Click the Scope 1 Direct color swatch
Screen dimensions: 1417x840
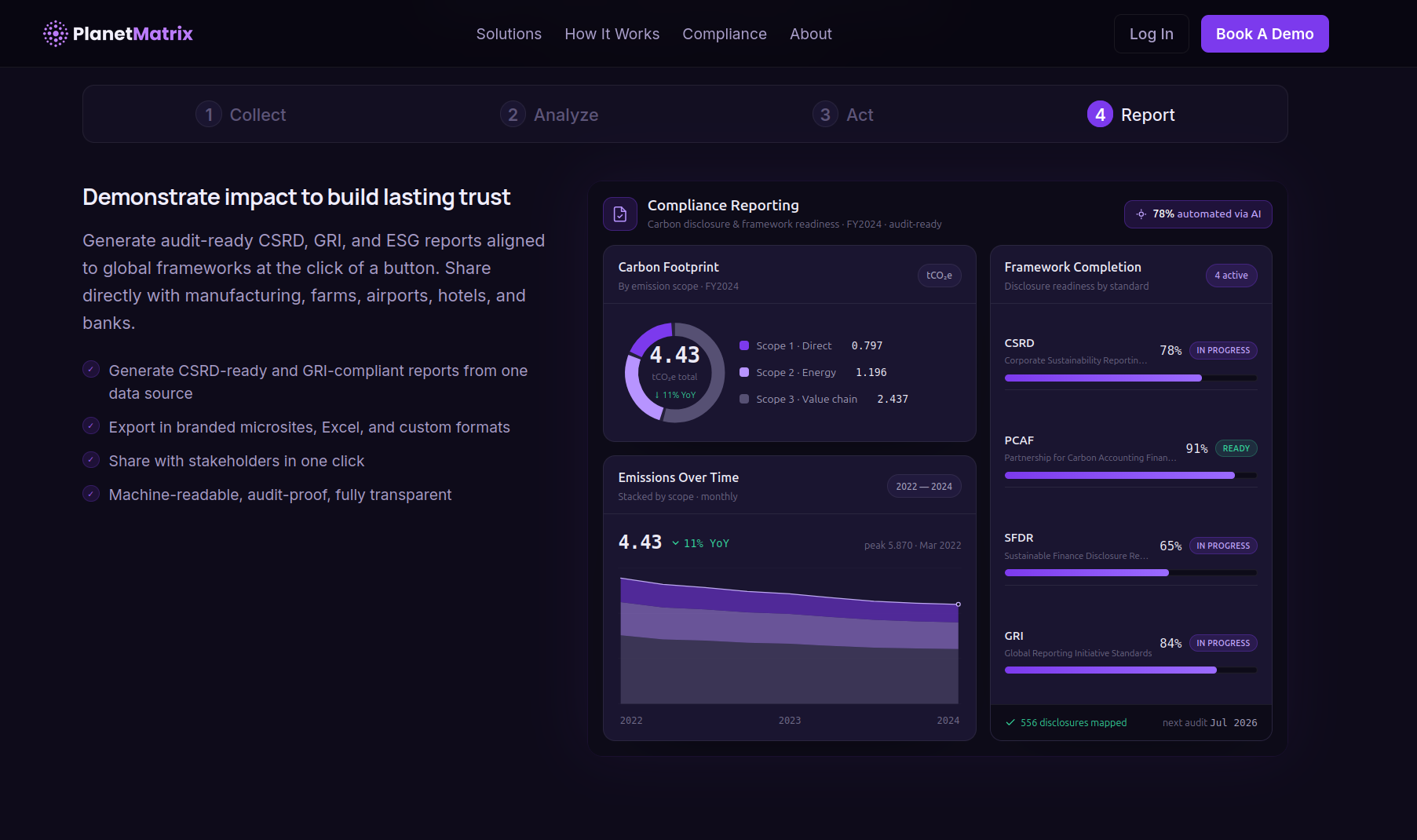click(x=744, y=345)
